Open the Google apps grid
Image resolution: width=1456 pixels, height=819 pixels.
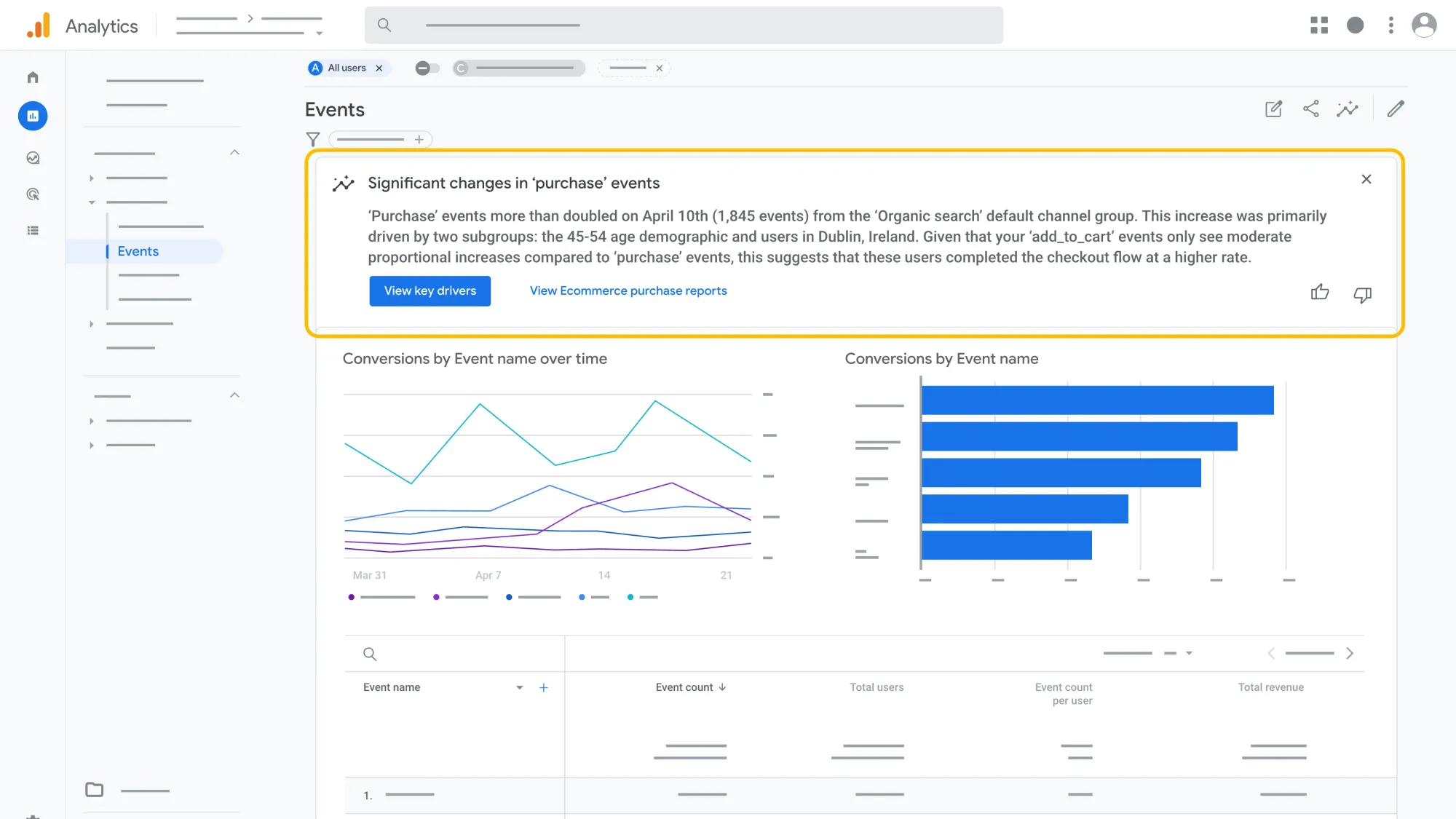point(1319,25)
